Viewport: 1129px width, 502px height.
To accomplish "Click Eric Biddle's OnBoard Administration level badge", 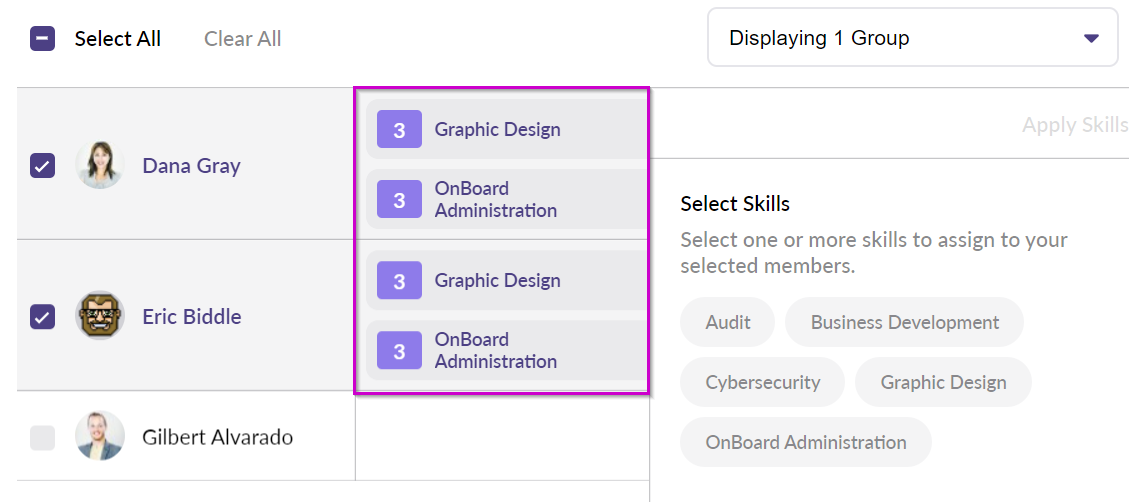I will tap(399, 351).
